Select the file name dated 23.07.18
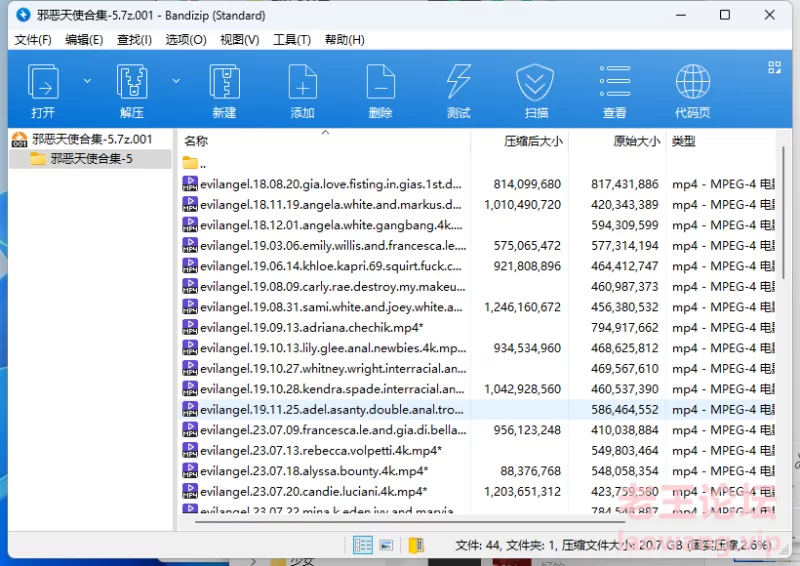The height and width of the screenshot is (566, 800). (314, 471)
